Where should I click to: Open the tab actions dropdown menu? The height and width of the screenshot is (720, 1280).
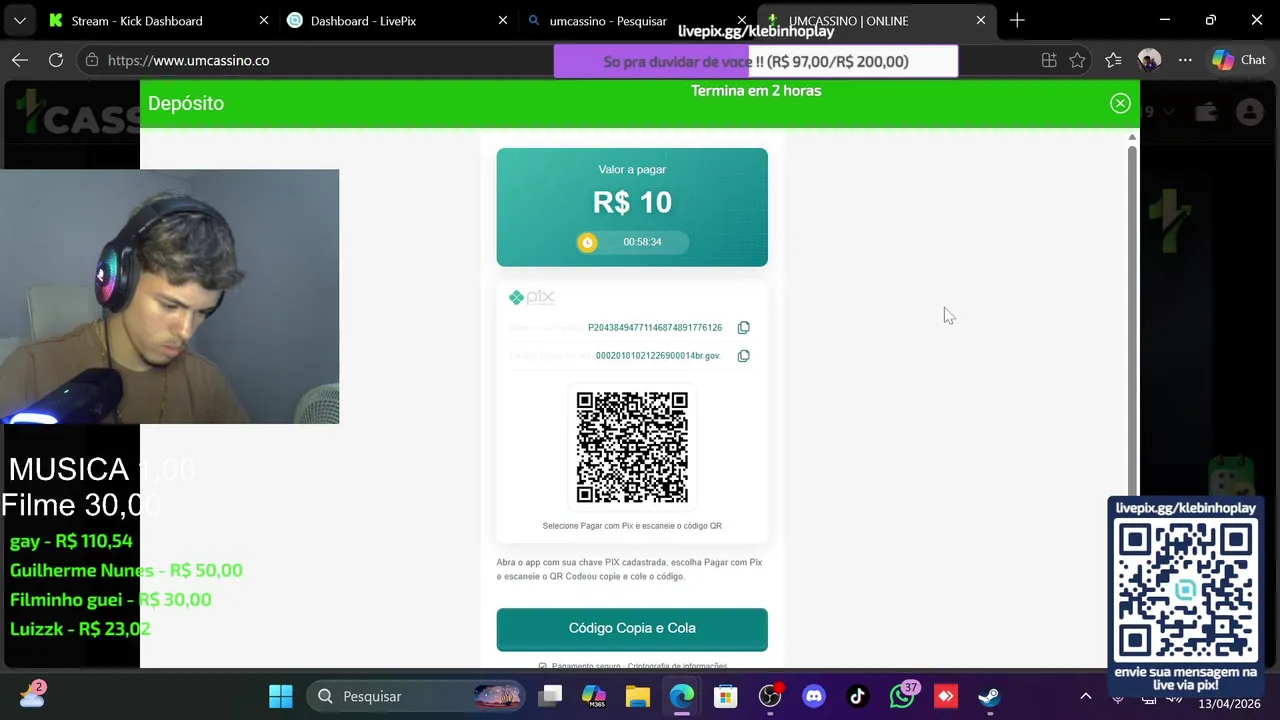point(19,20)
